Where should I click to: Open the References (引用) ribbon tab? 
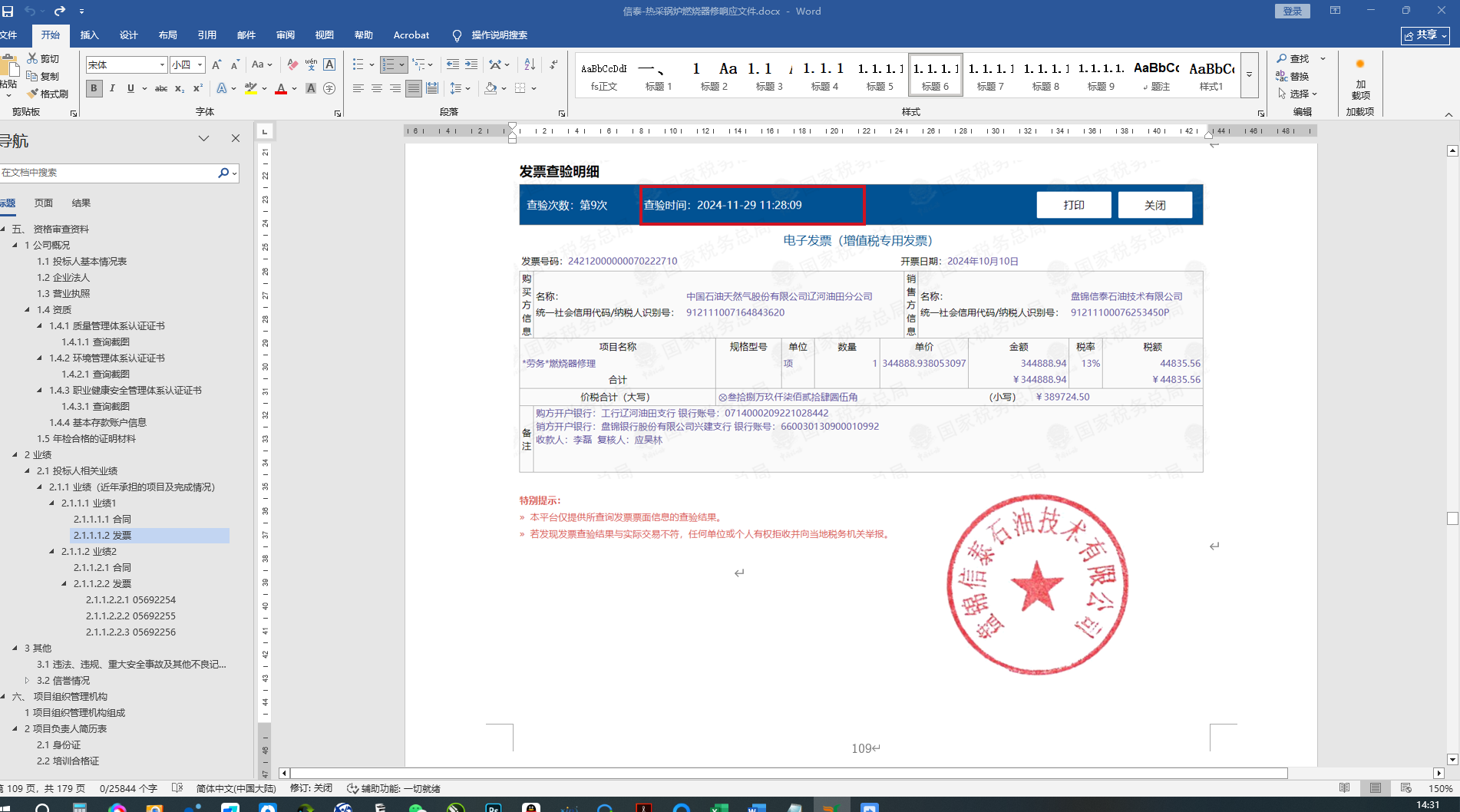pyautogui.click(x=207, y=35)
